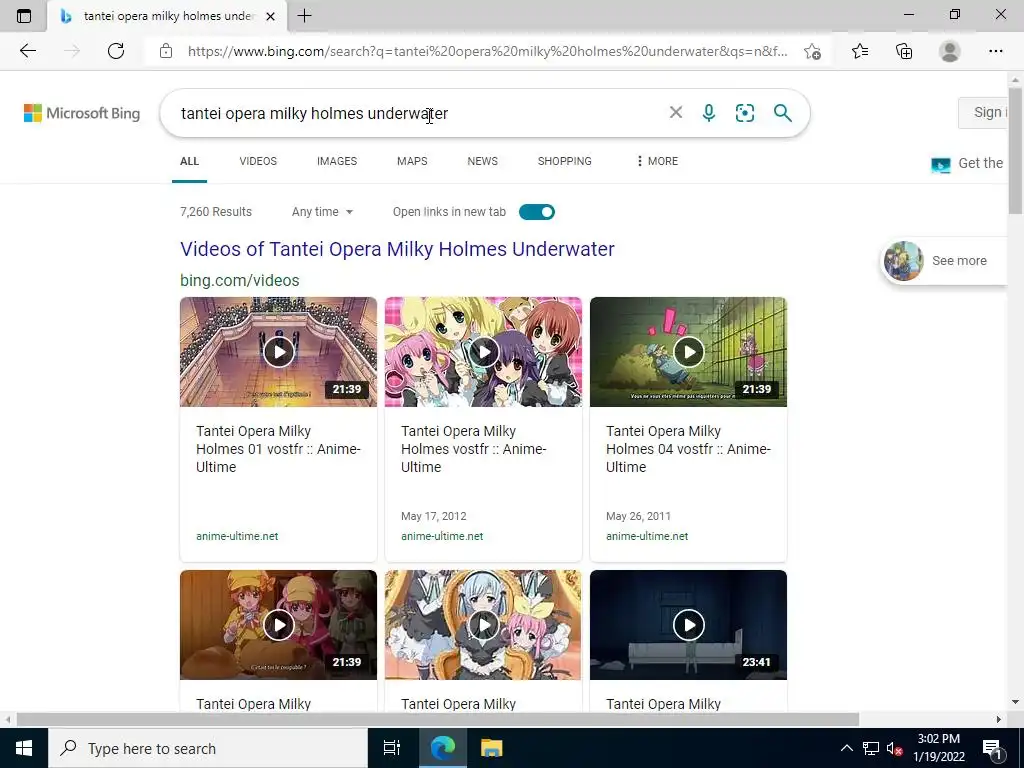Click the magnifier search submit icon
Image resolution: width=1024 pixels, height=768 pixels.
[782, 113]
